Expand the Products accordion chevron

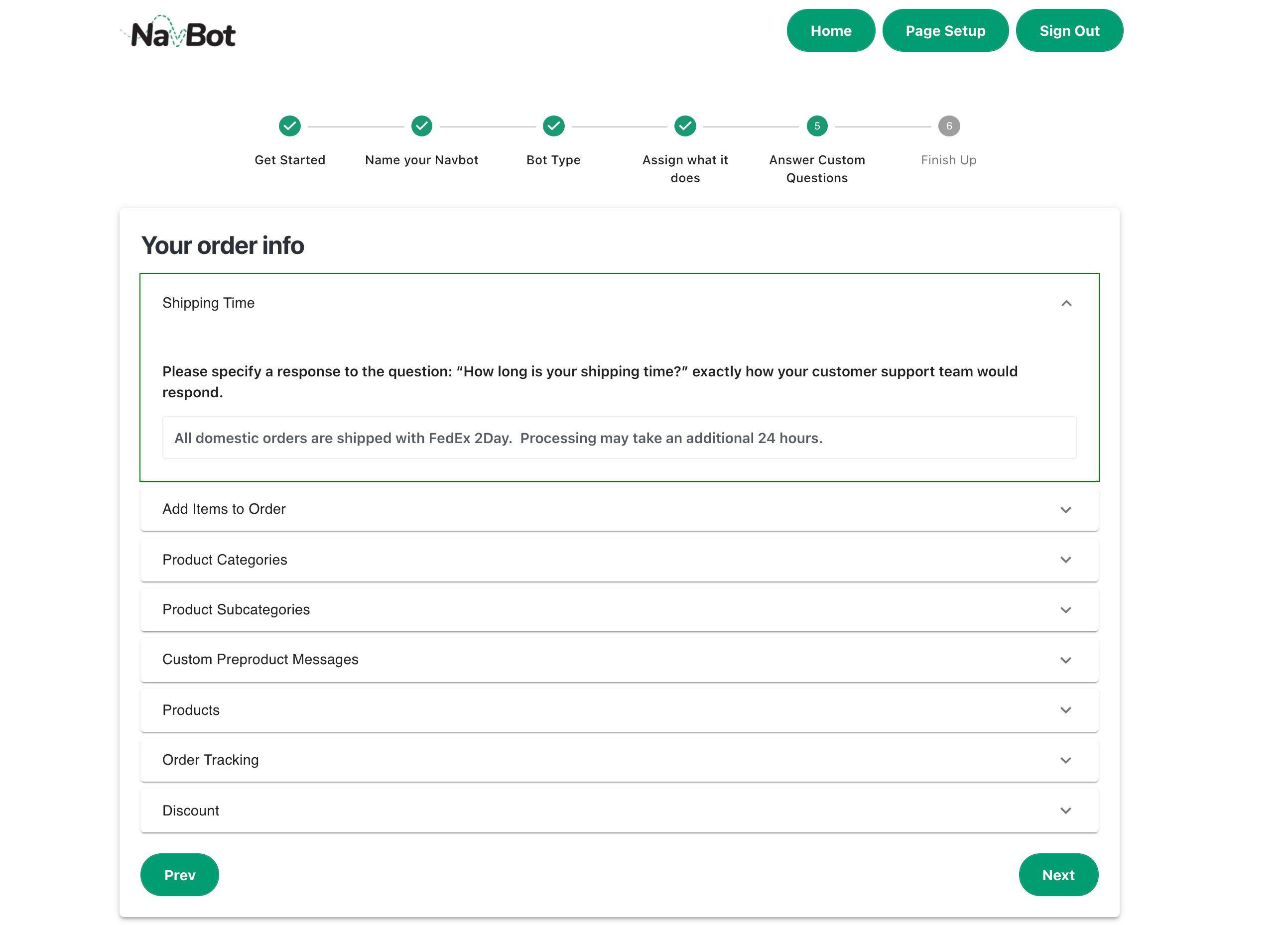[x=1065, y=710]
